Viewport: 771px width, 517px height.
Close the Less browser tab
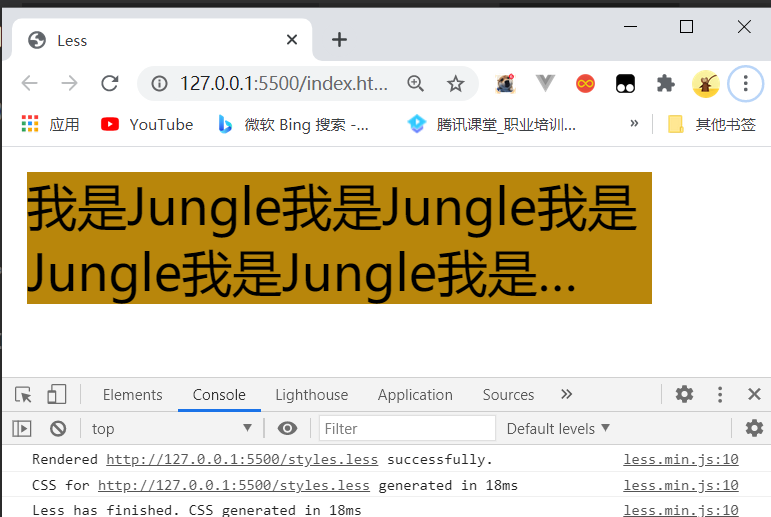292,39
